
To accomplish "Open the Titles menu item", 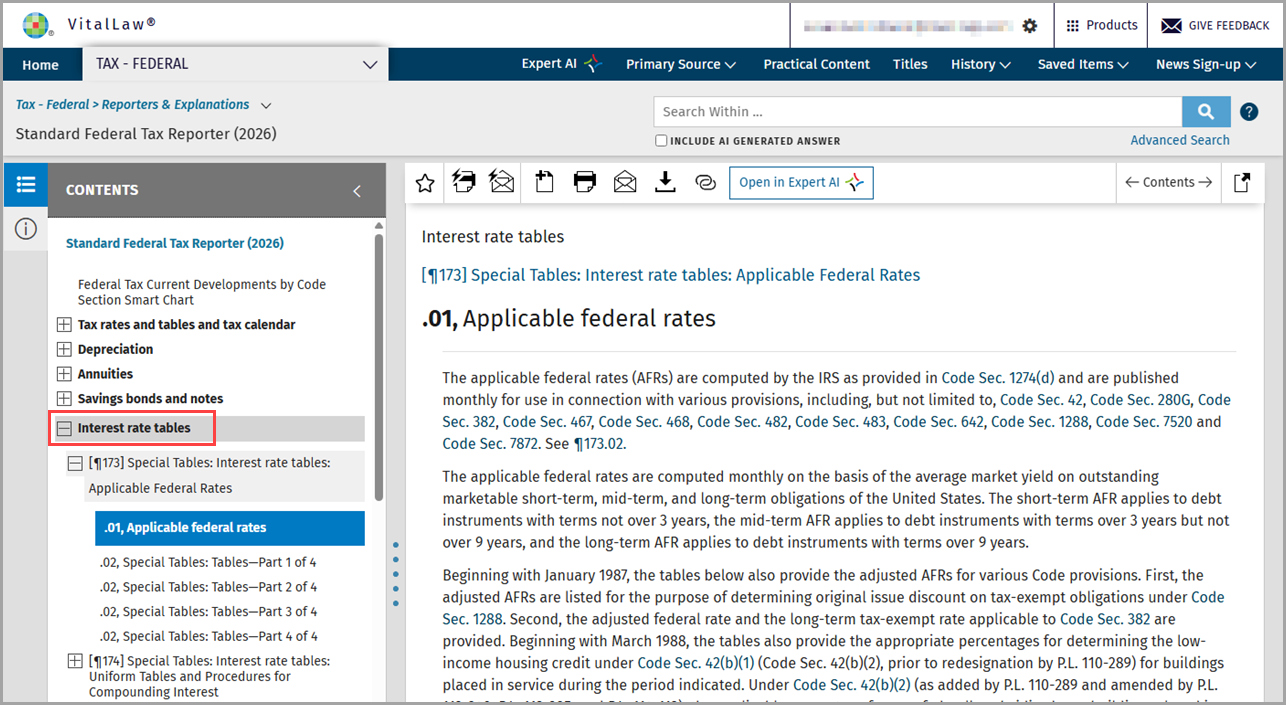I will coord(910,64).
